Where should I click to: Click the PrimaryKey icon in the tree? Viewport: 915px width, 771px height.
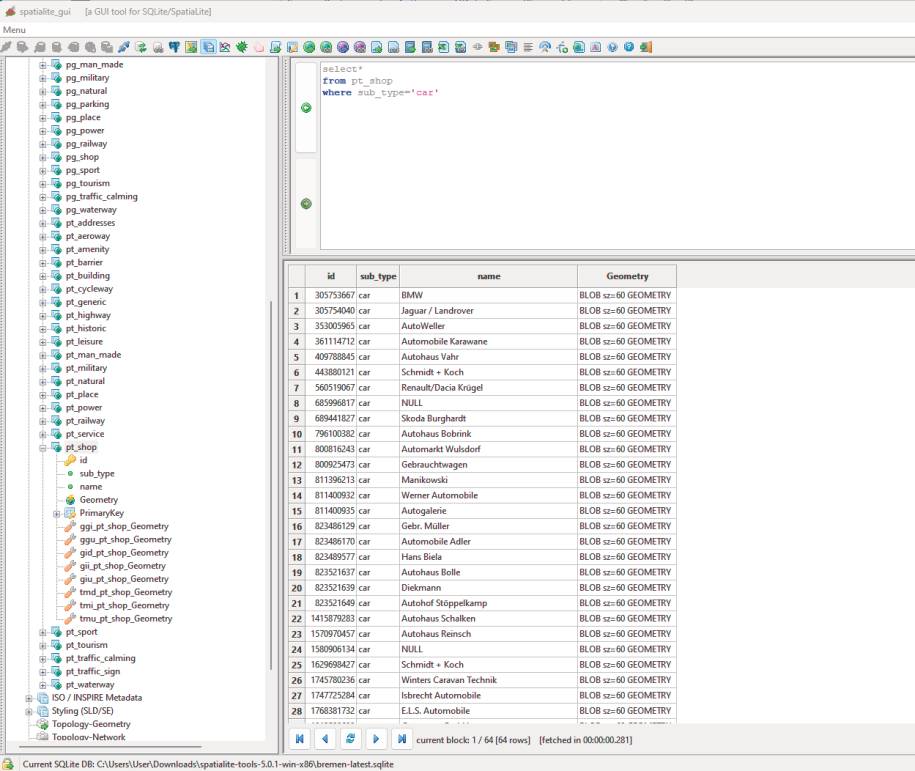click(x=71, y=513)
